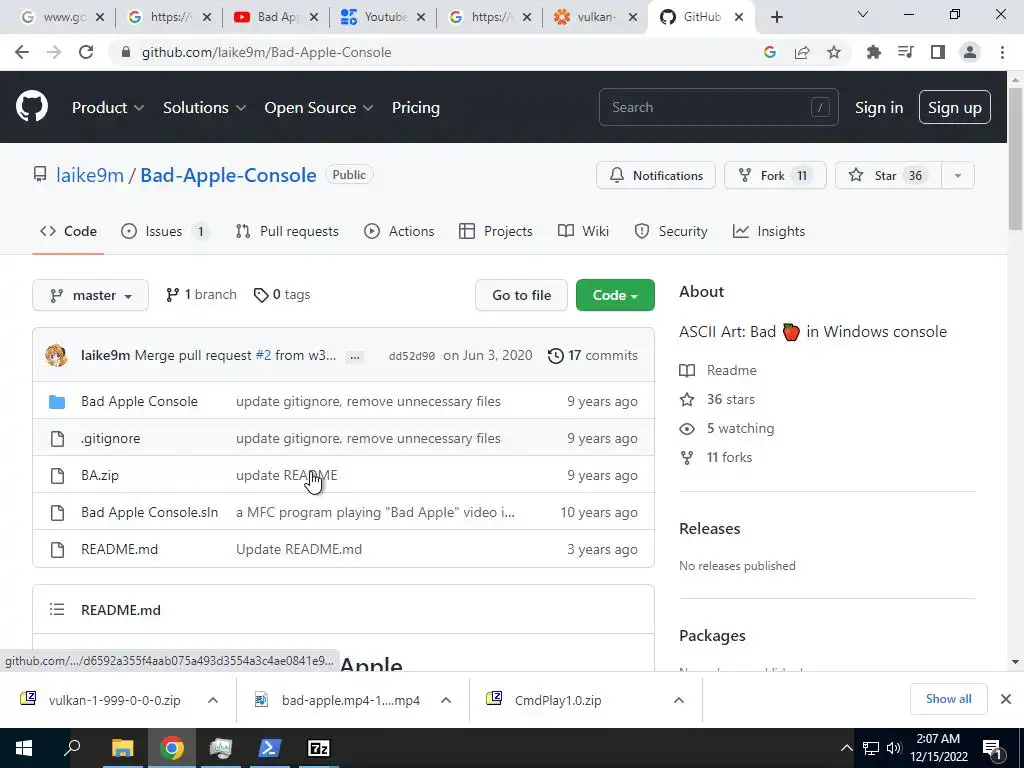The height and width of the screenshot is (768, 1024).
Task: Click the Go to file button
Action: (521, 295)
